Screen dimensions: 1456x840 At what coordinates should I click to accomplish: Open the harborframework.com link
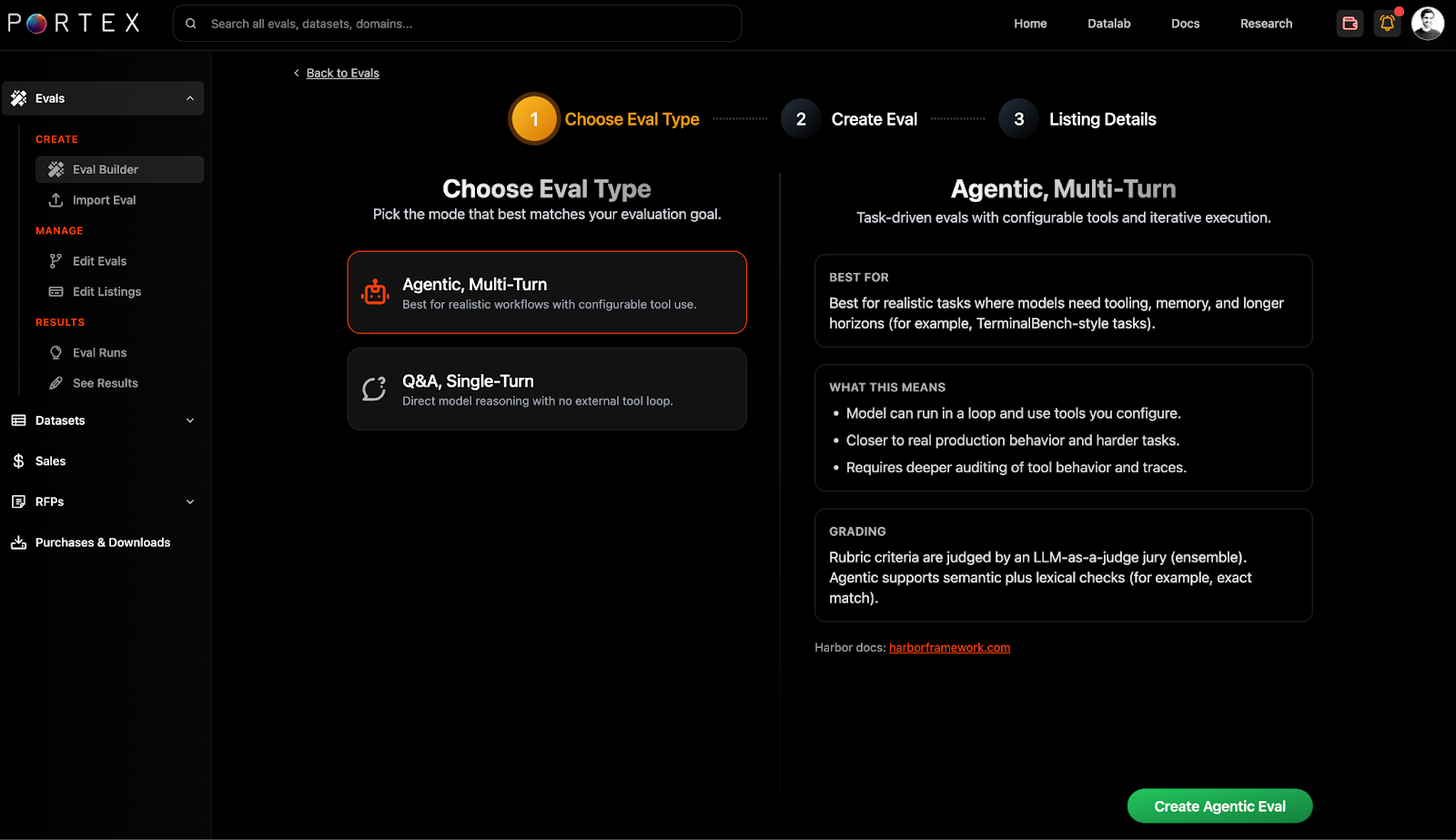pos(949,648)
